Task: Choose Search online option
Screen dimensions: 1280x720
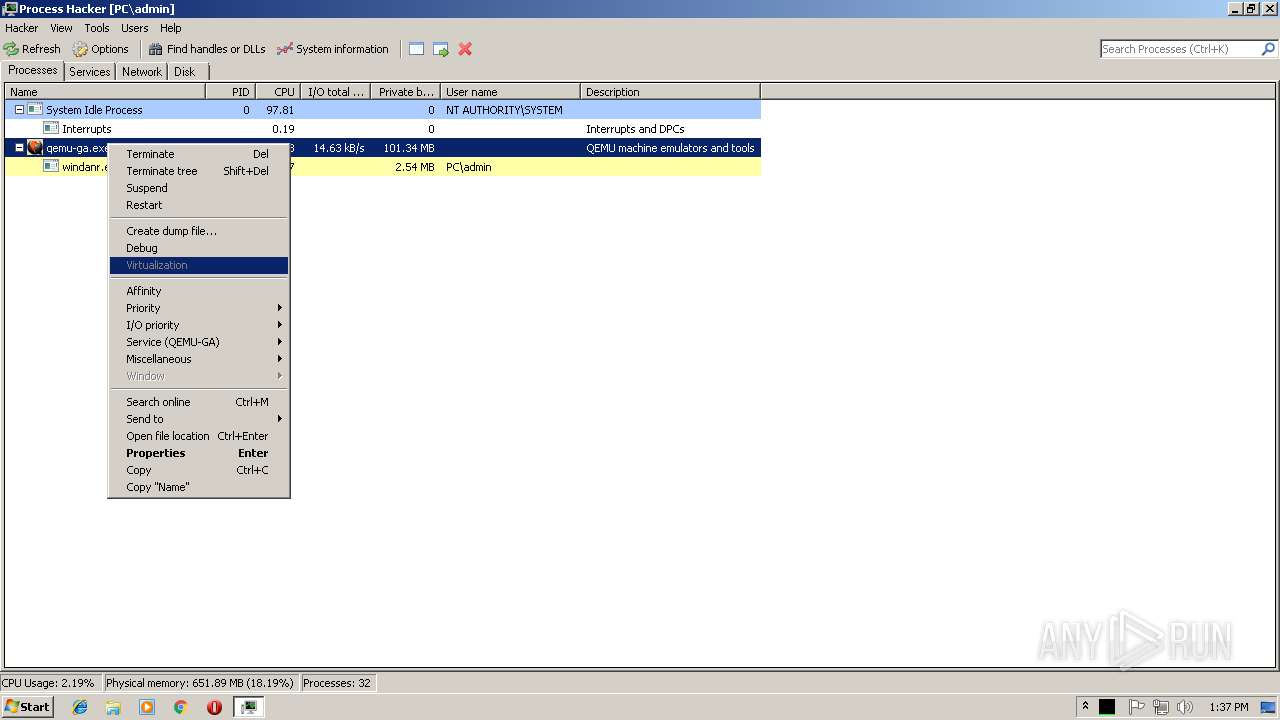Action: (199, 402)
